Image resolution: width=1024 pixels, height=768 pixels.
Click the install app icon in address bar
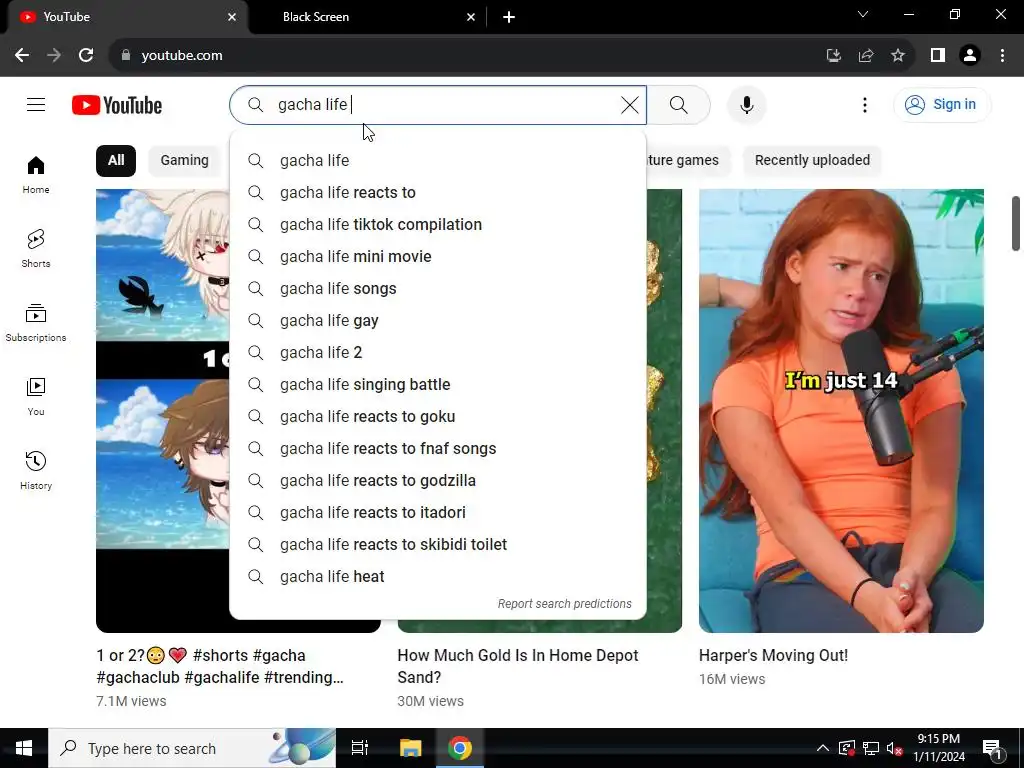pos(833,56)
